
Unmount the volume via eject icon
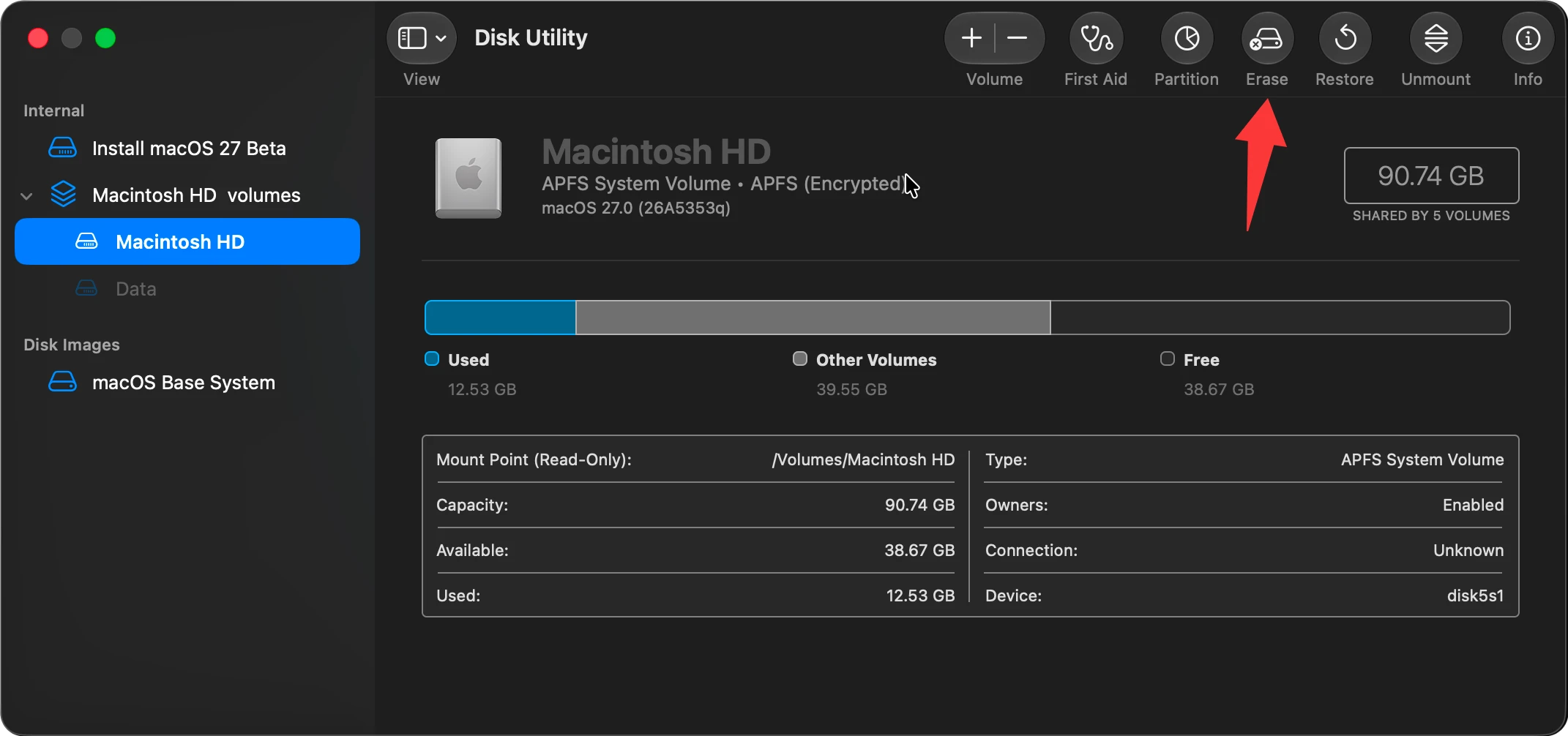[1436, 38]
